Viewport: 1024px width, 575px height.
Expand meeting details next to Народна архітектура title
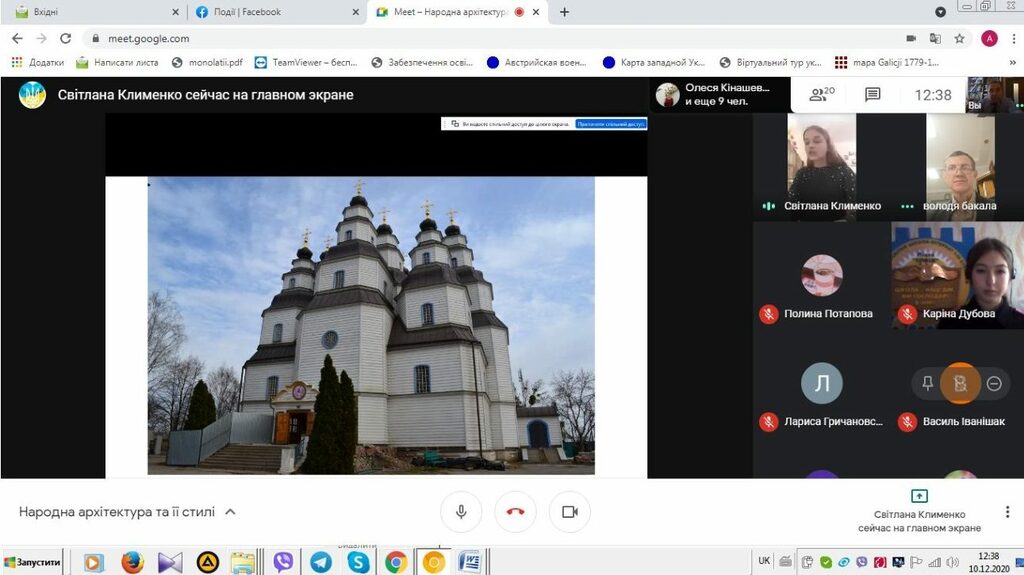[230, 512]
